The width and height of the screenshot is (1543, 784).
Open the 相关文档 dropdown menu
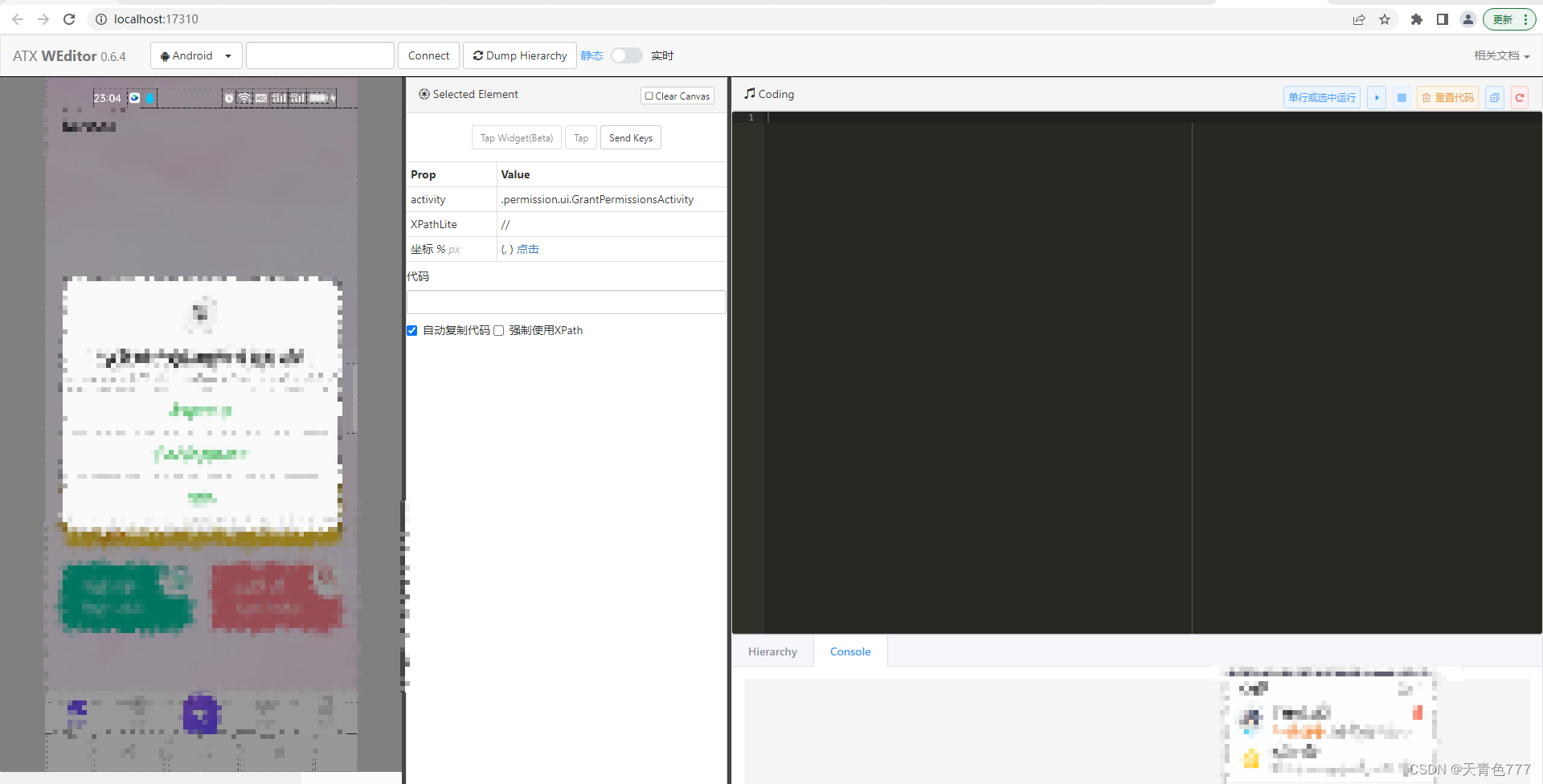pos(1502,55)
